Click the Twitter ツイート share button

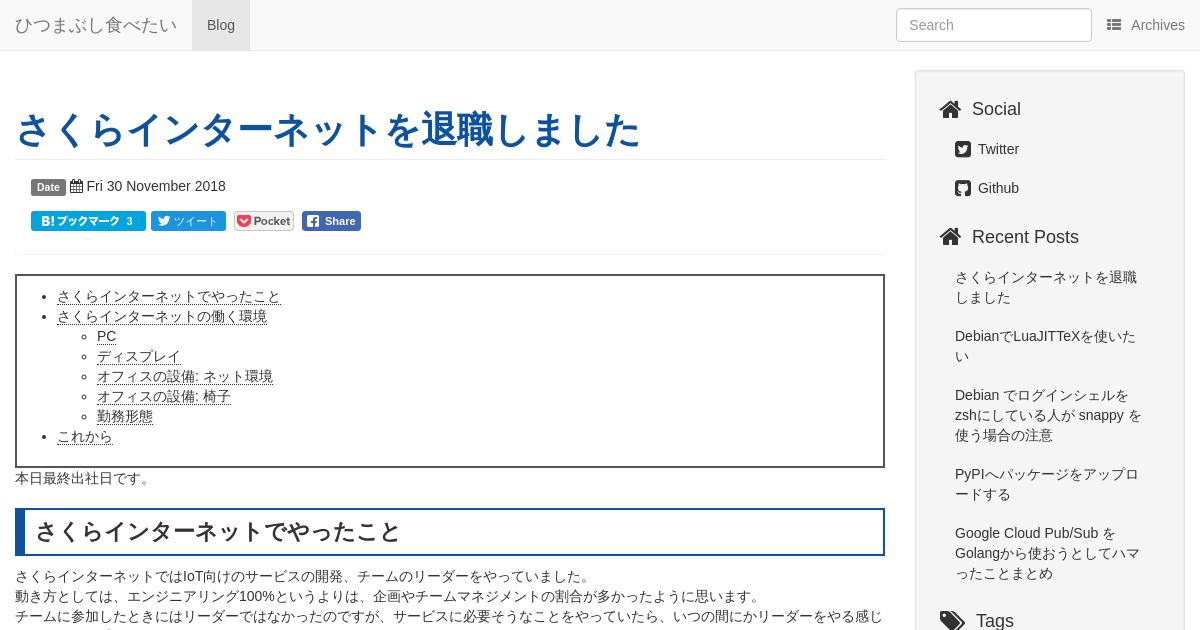point(188,221)
